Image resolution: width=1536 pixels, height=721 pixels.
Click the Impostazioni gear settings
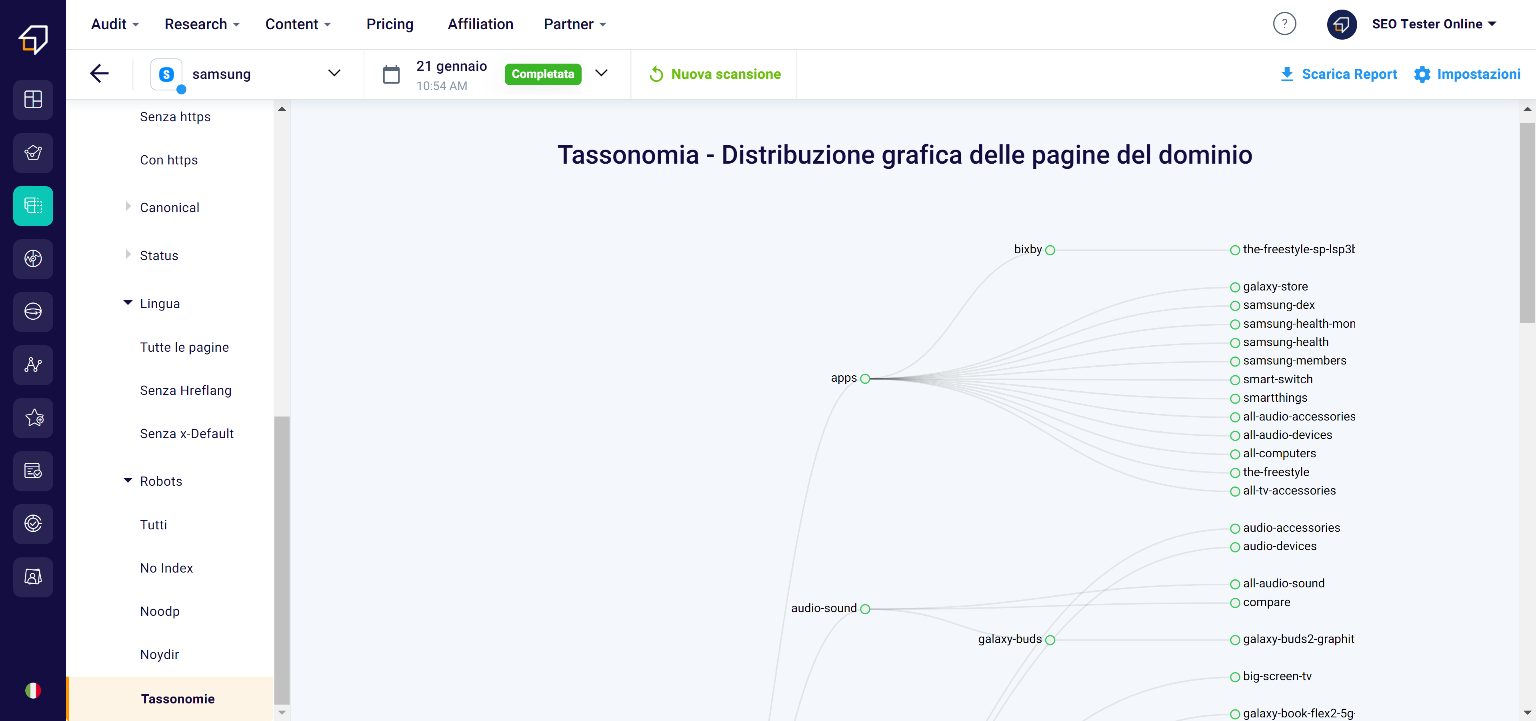click(1467, 74)
